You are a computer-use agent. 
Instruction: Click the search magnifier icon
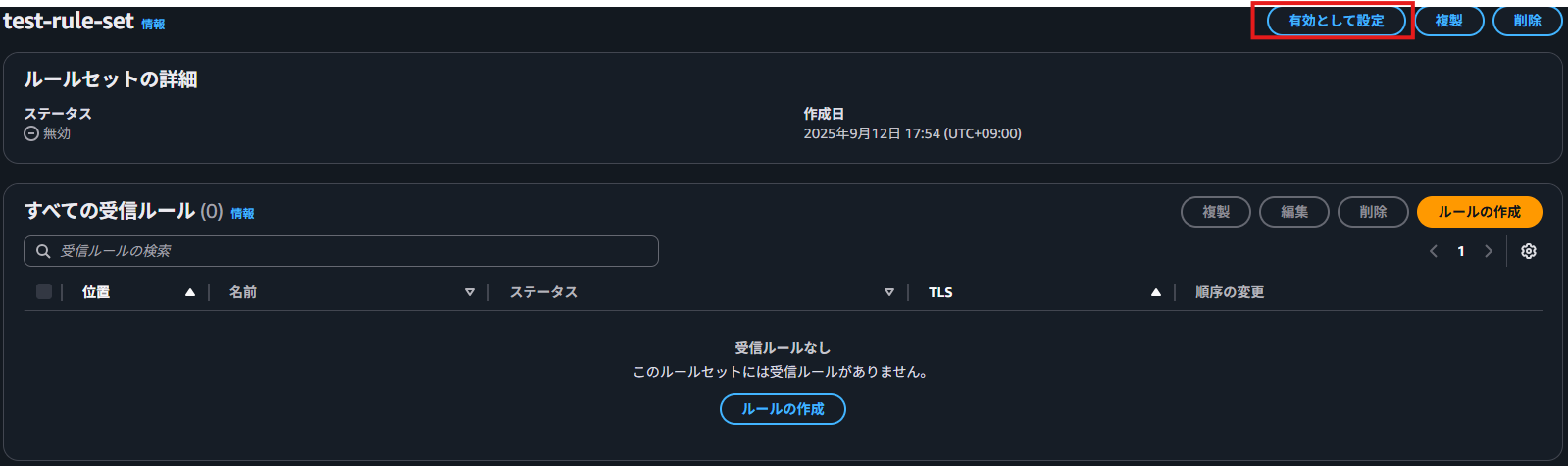43,251
